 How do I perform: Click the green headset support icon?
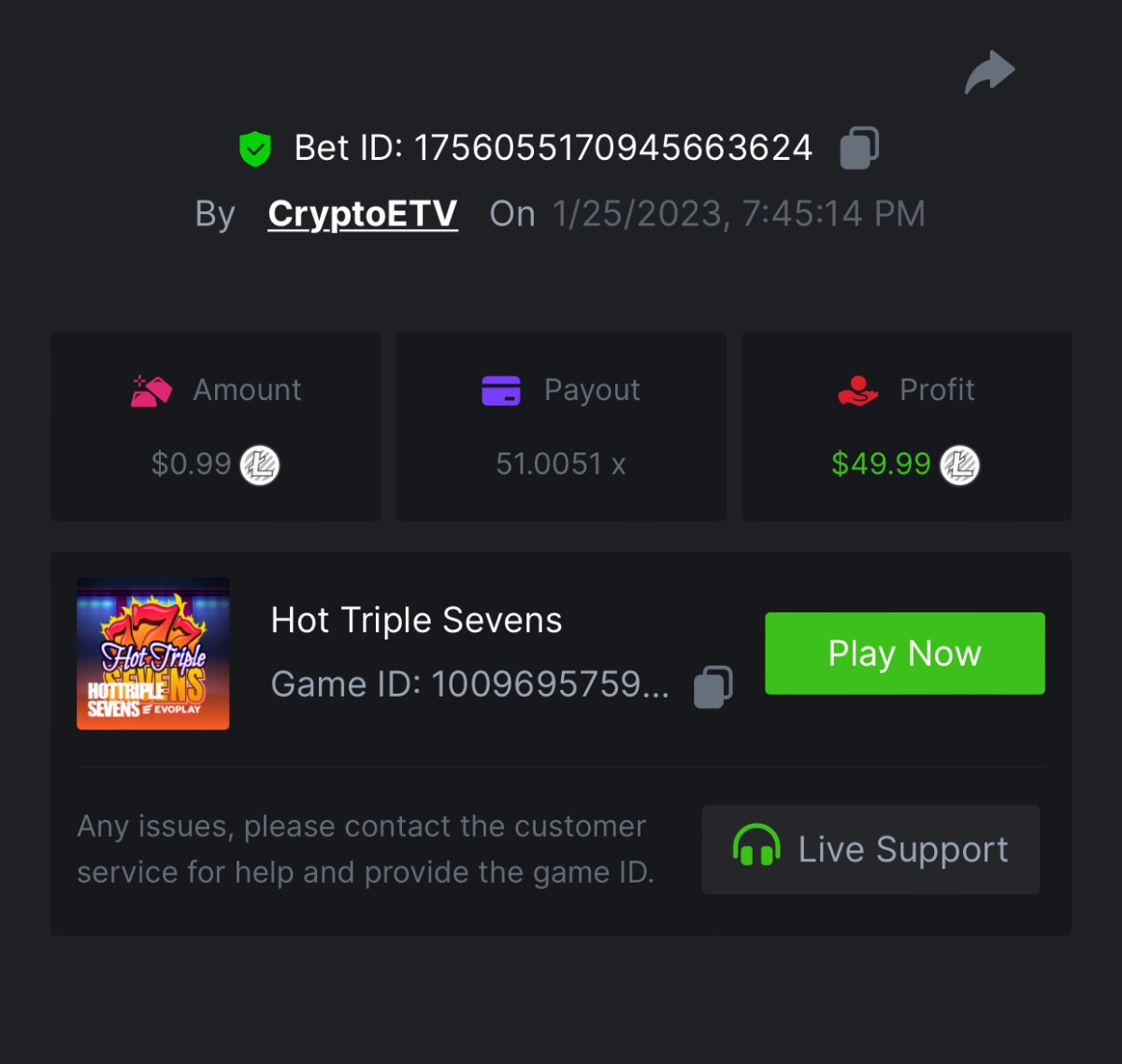[756, 847]
